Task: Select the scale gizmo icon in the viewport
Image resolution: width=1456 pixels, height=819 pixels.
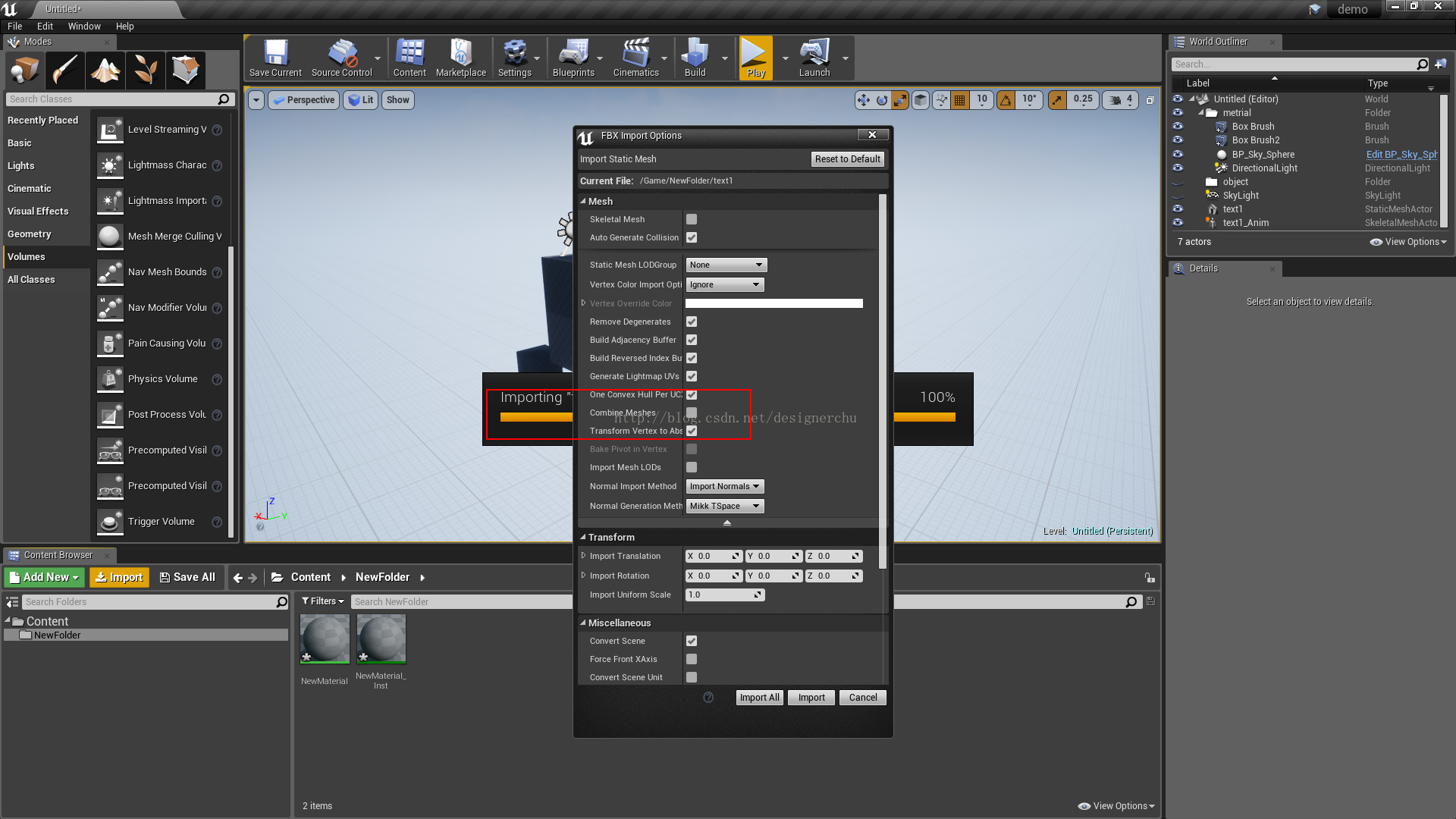Action: 900,100
